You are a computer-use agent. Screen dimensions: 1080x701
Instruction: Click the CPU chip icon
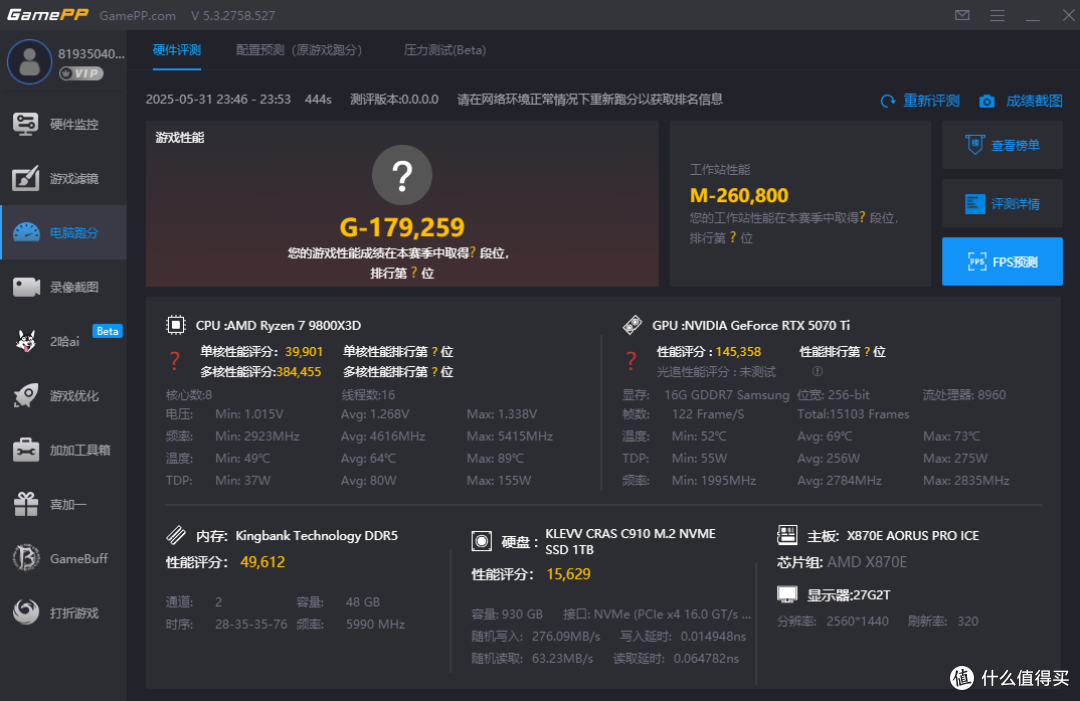coord(176,324)
